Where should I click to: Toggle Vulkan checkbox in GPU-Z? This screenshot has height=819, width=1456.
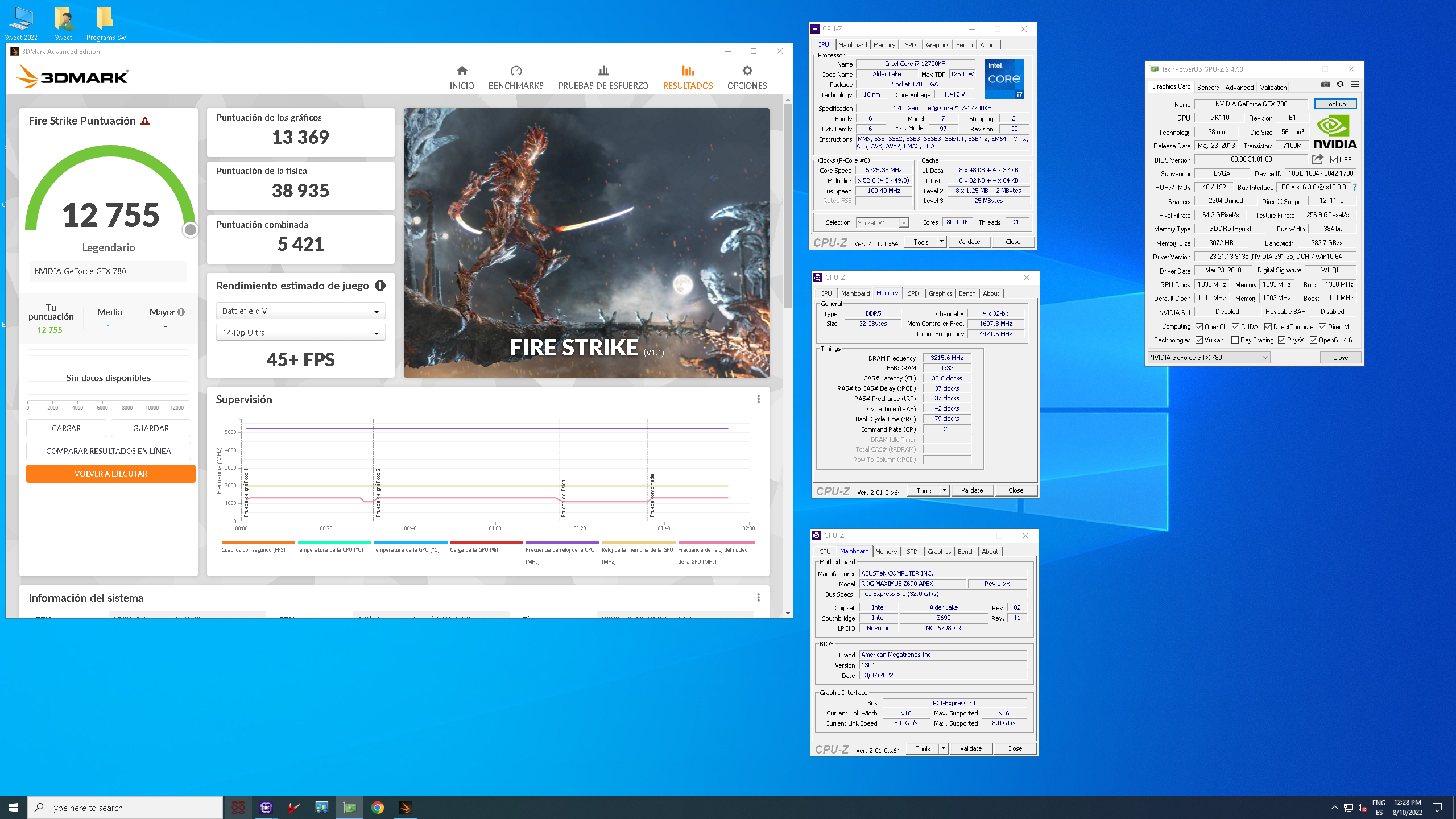[x=1199, y=340]
